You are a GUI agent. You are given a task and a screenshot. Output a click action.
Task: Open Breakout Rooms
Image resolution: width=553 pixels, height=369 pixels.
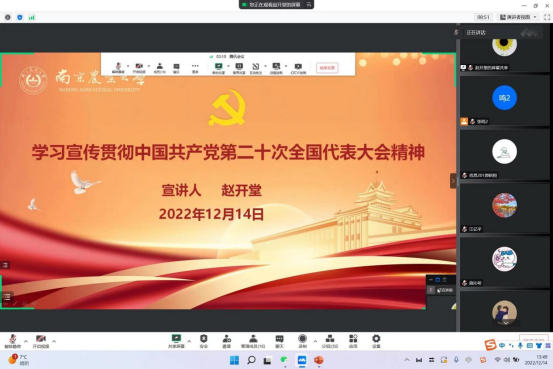[330, 341]
